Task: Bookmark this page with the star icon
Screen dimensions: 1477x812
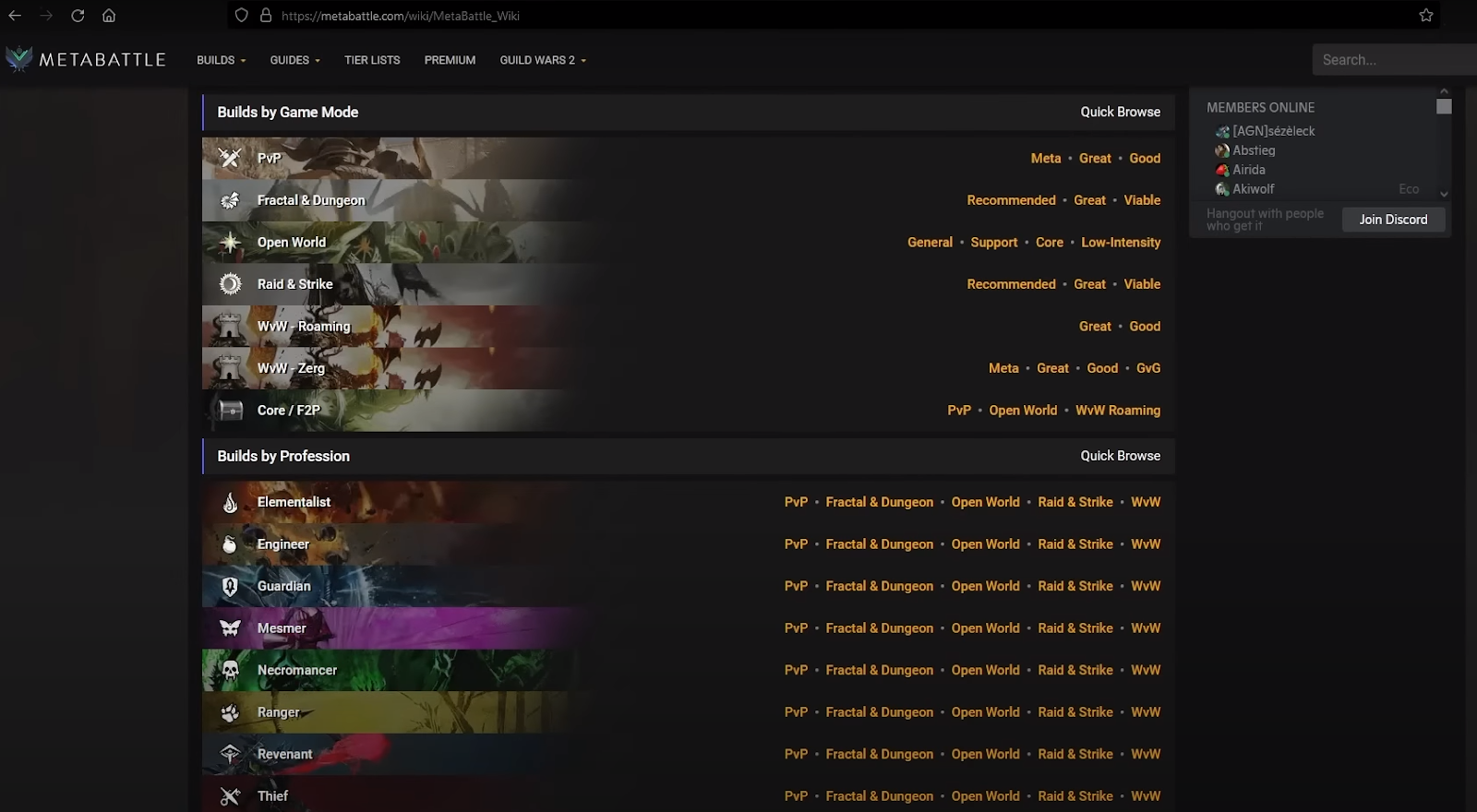Action: (1426, 16)
